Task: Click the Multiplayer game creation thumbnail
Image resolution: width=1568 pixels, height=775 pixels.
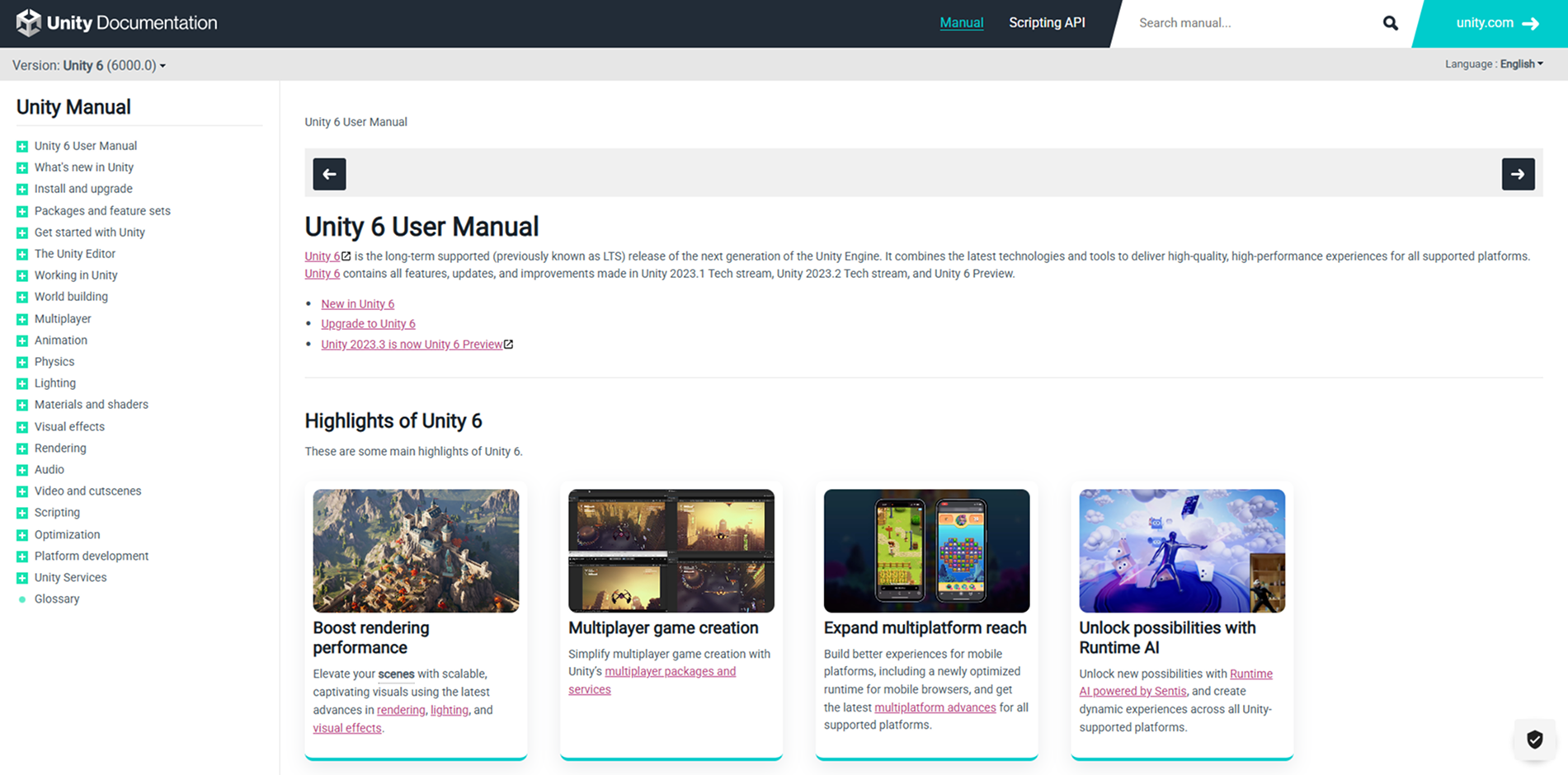Action: point(671,551)
